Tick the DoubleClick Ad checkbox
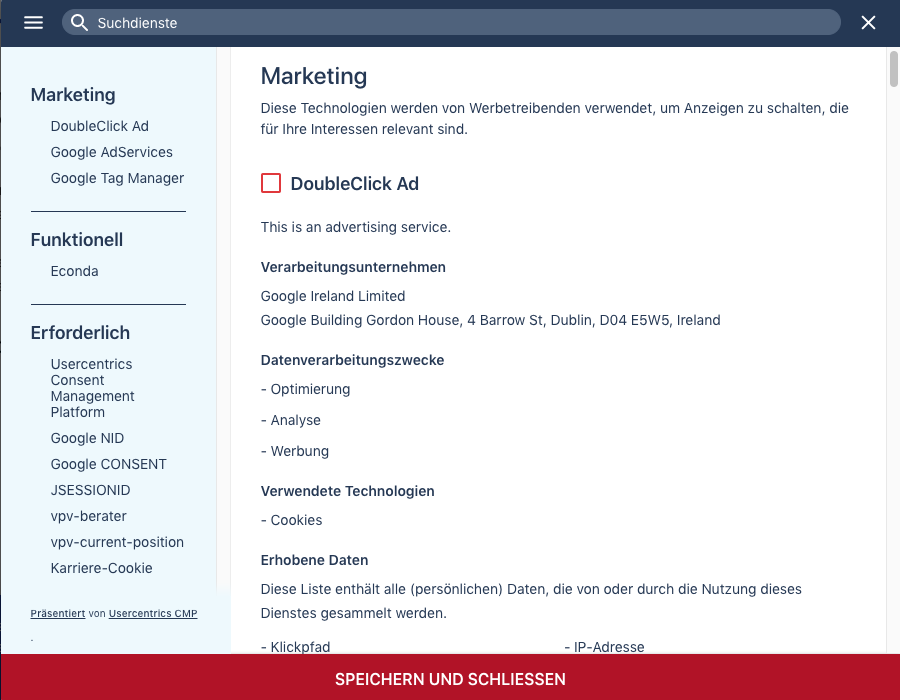Image resolution: width=900 pixels, height=700 pixels. 271,183
